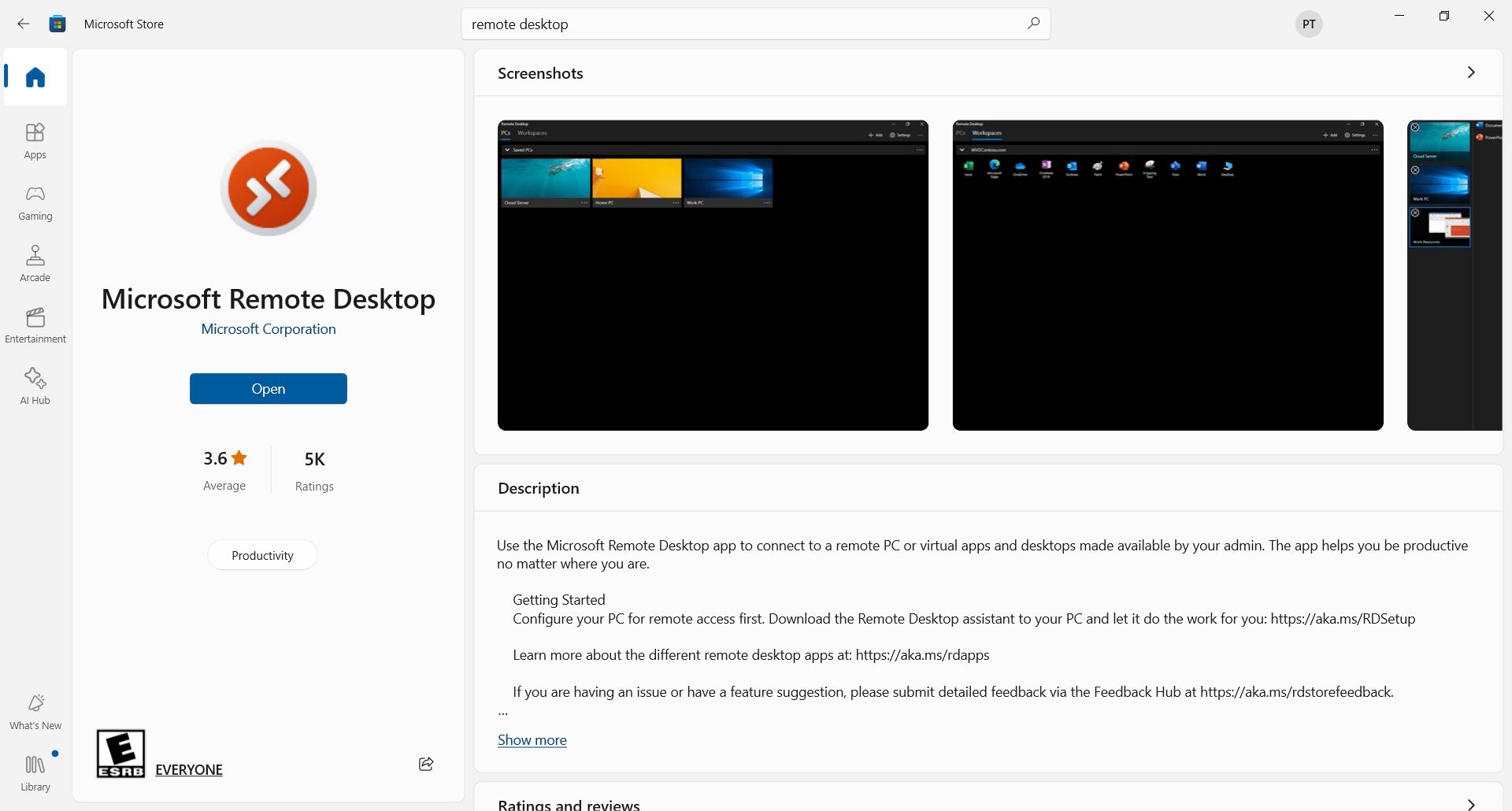This screenshot has height=811, width=1512.
Task: Open the Arcade section
Action: tap(35, 264)
